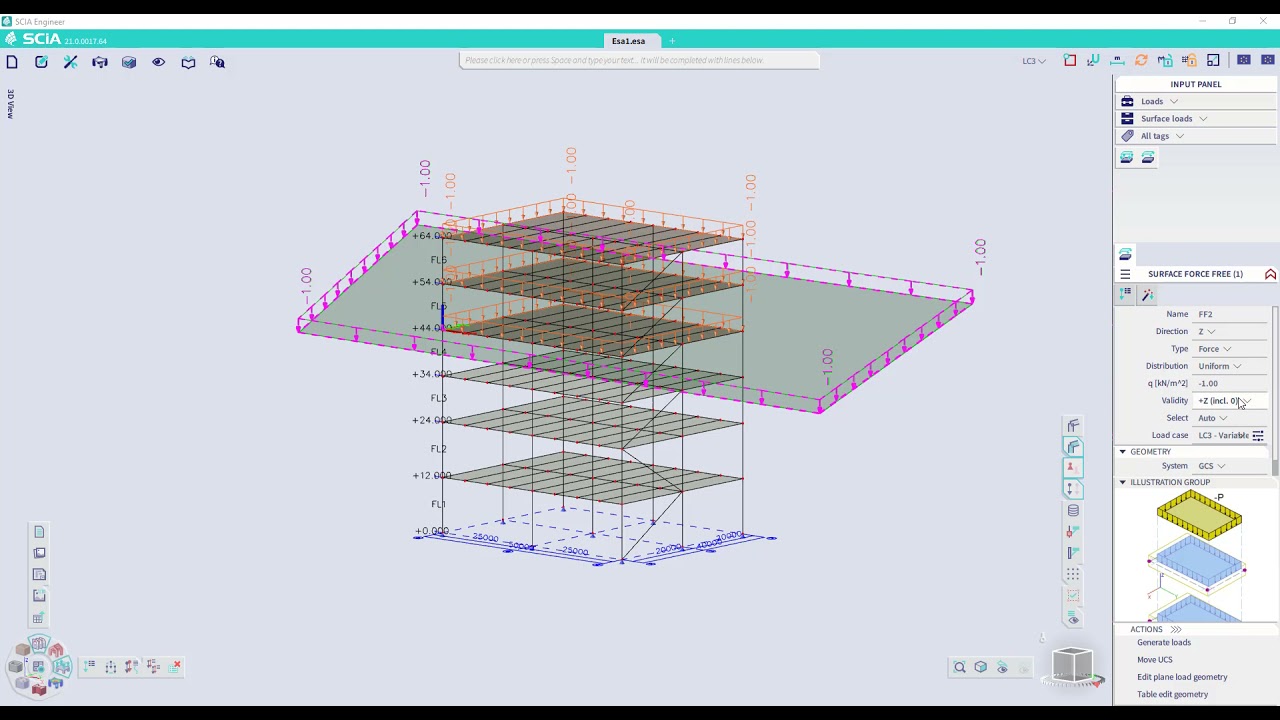Screen dimensions: 1280x720
Task: Click the units measurement icon
Action: [x=1117, y=60]
